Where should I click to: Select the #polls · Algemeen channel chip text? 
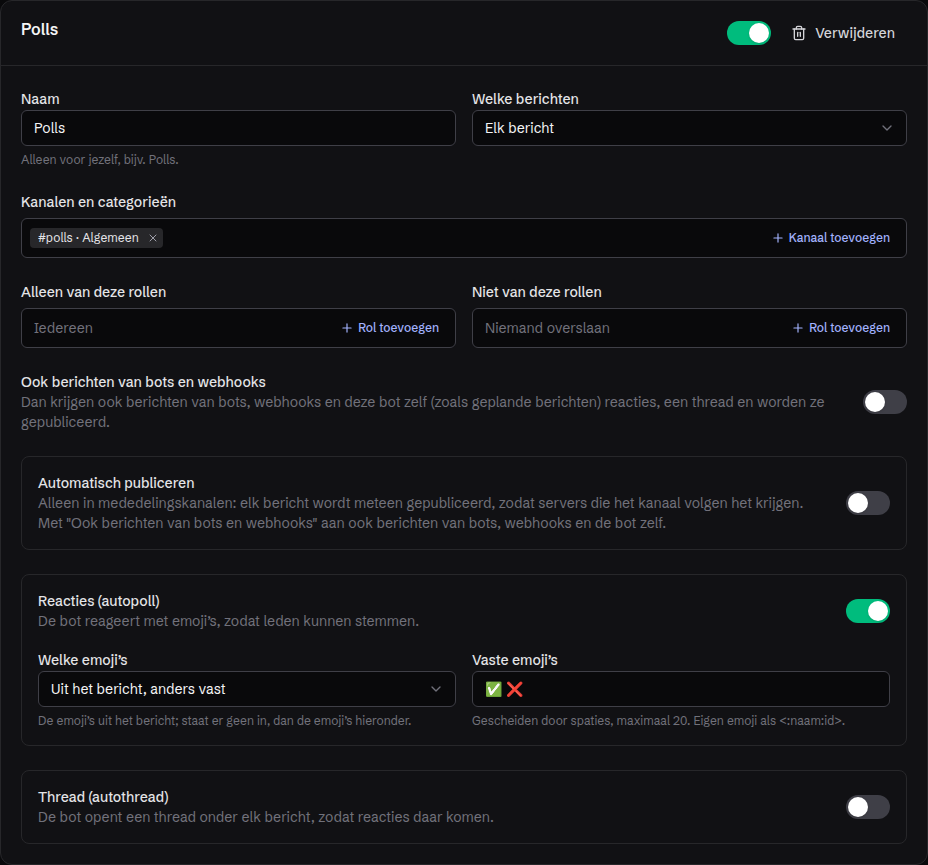point(88,238)
